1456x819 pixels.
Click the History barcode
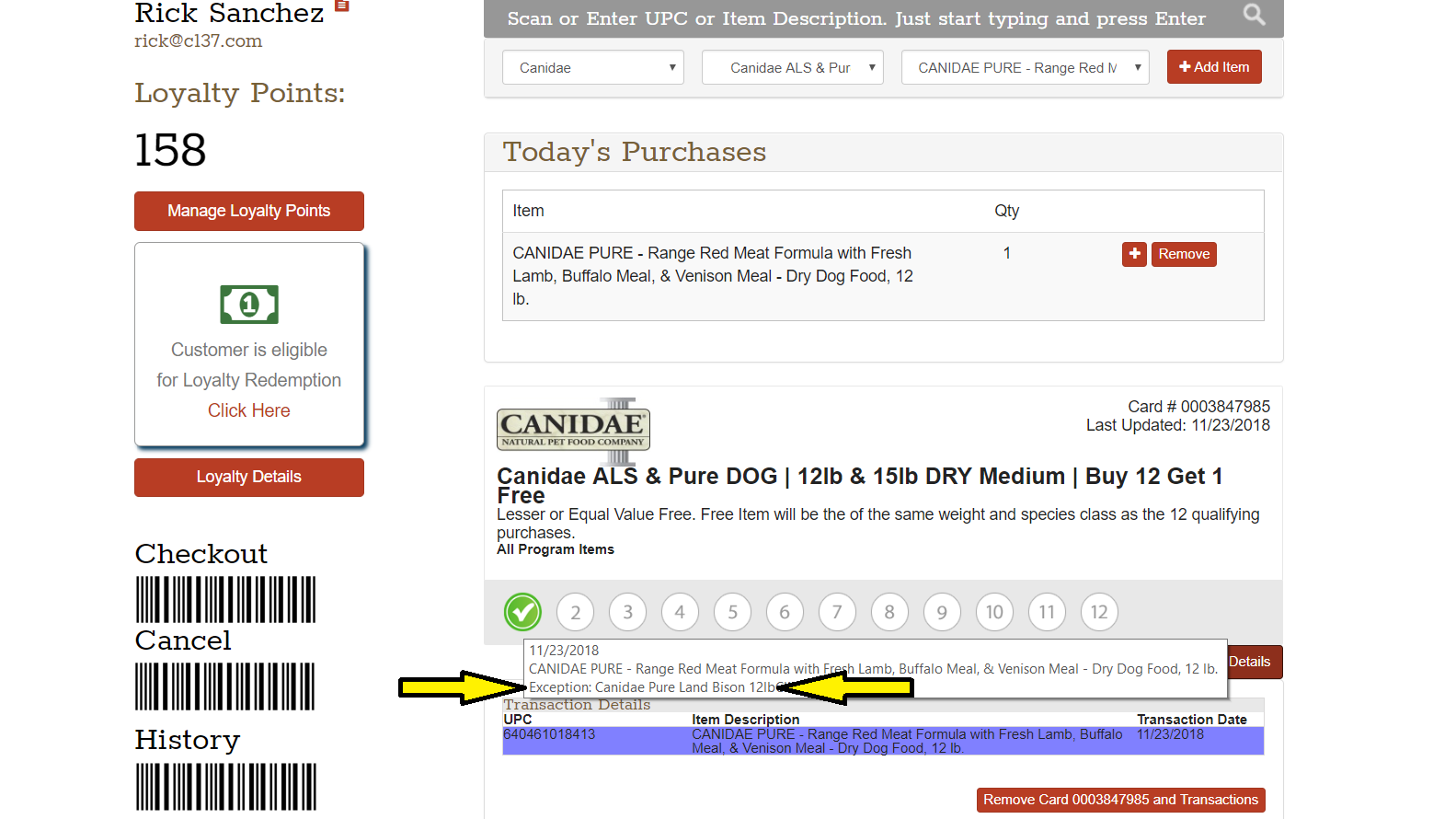click(225, 787)
